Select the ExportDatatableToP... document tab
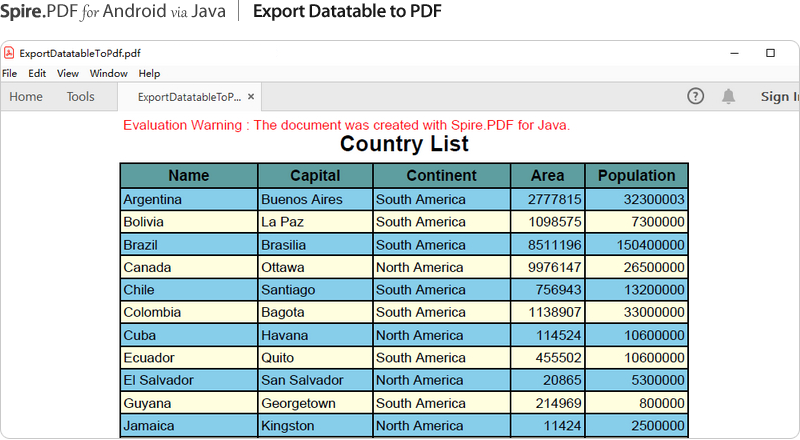Viewport: 800px width, 440px height. pyautogui.click(x=188, y=97)
